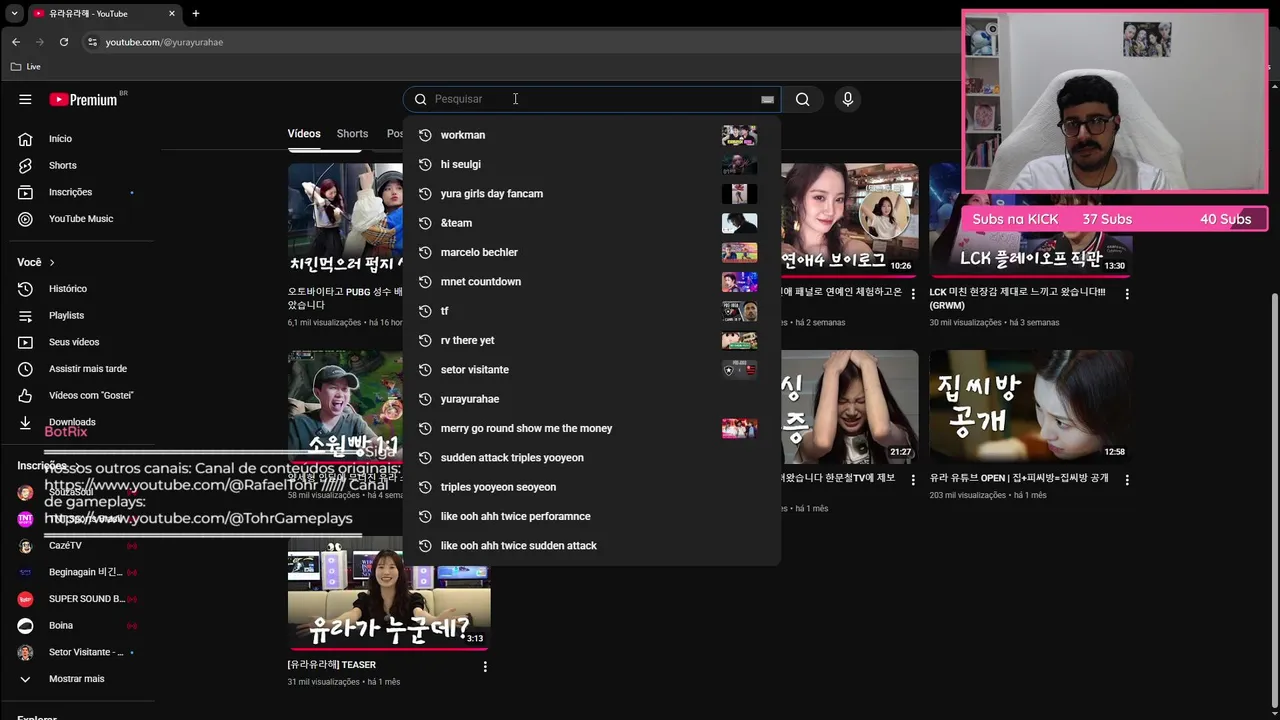Open the TEASER video title link
Screen dimensions: 1280x720
click(332, 665)
